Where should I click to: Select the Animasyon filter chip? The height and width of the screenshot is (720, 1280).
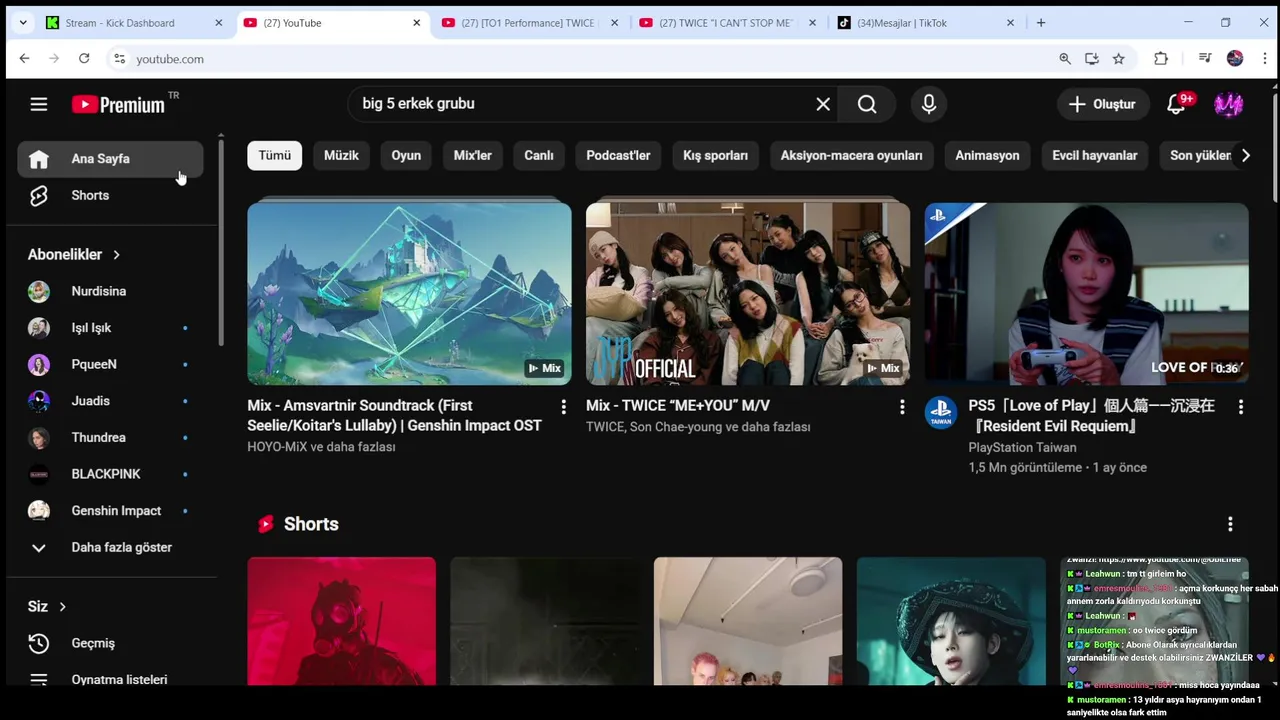pyautogui.click(x=987, y=155)
